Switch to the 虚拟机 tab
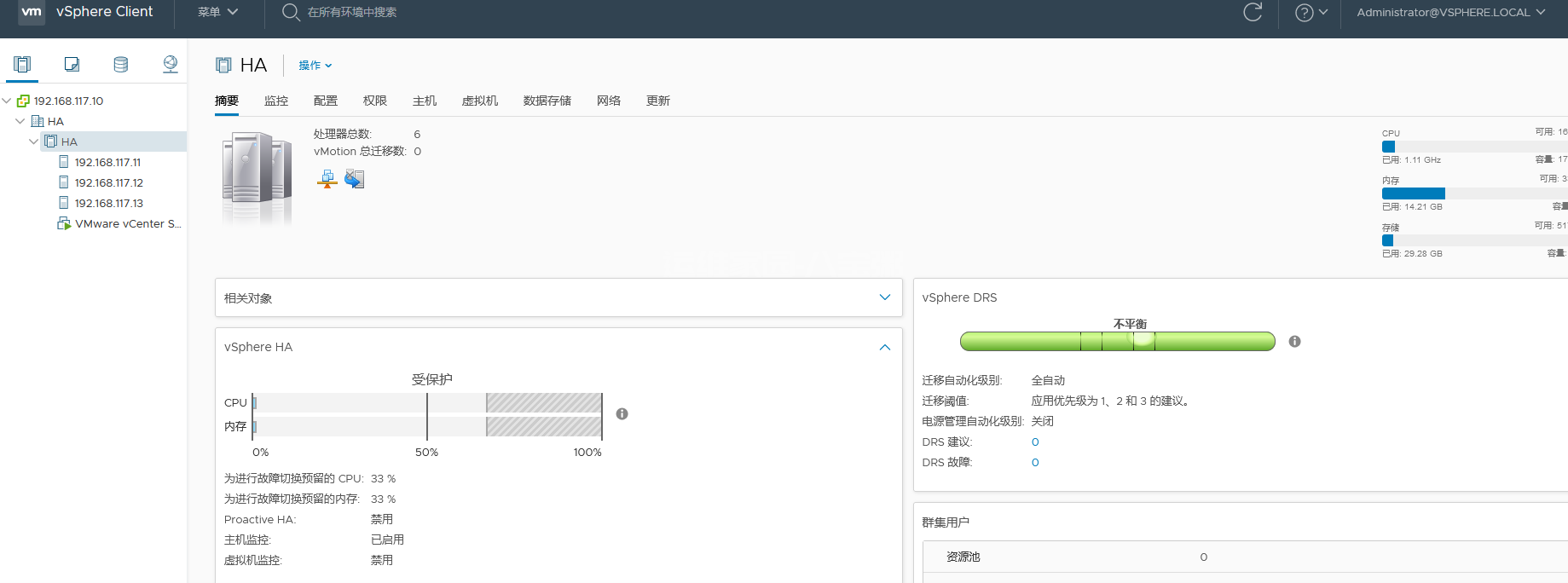Viewport: 1568px width, 583px height. (x=479, y=101)
